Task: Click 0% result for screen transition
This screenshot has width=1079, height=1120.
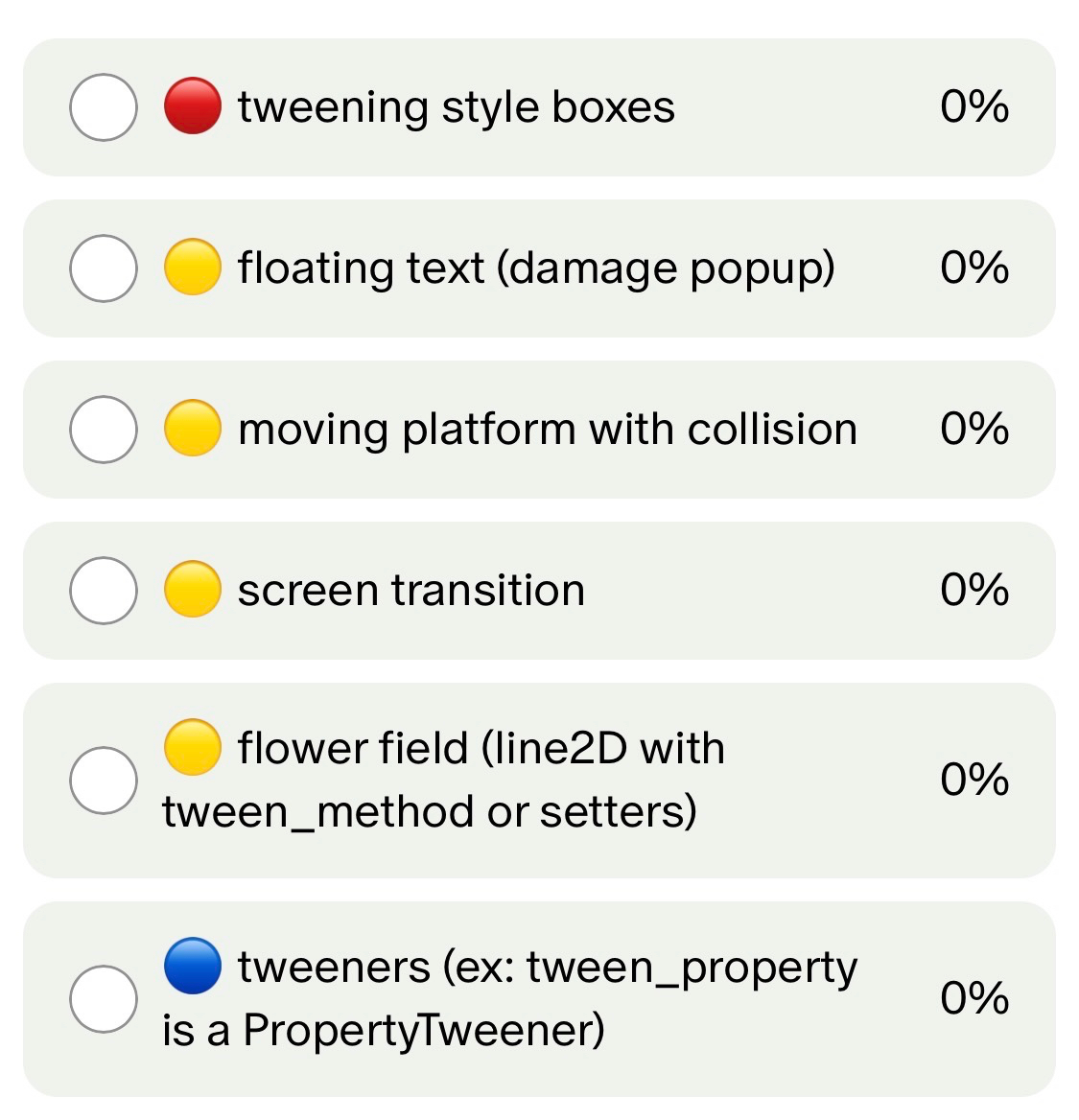Action: point(974,591)
